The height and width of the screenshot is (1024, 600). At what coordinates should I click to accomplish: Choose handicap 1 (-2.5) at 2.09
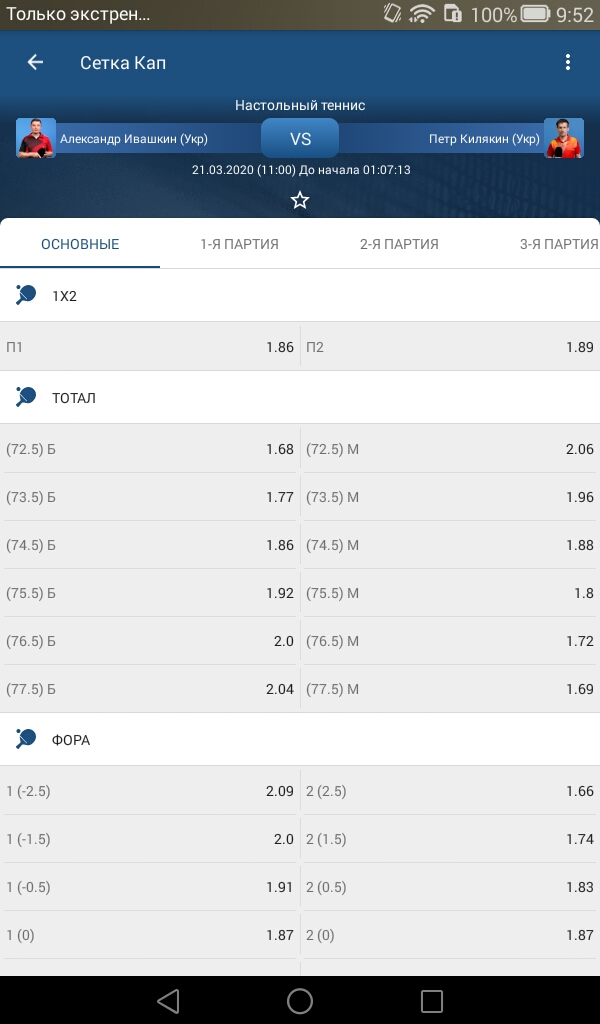pyautogui.click(x=150, y=791)
